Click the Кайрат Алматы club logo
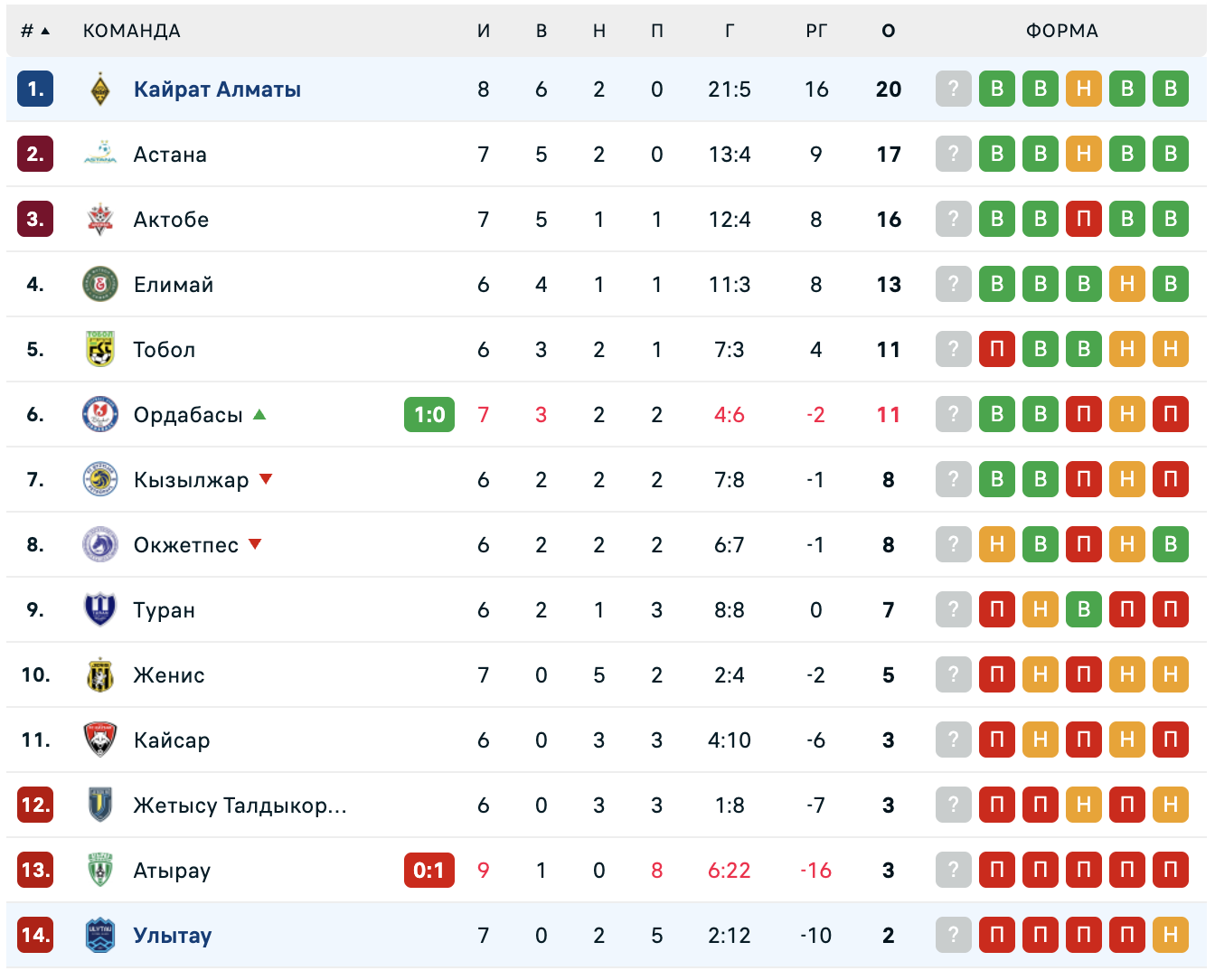 [x=100, y=90]
